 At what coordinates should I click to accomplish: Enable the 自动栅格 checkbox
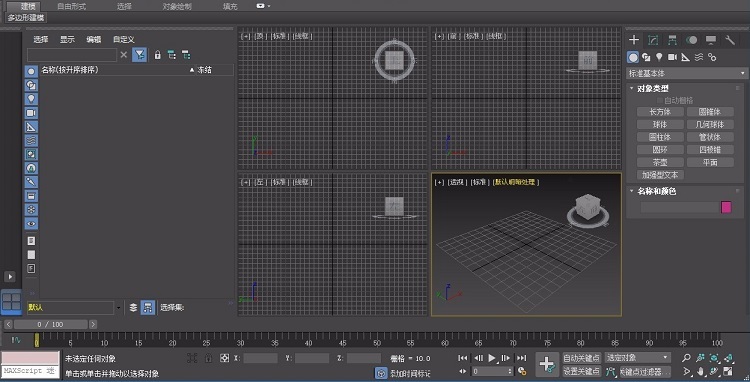[x=660, y=100]
